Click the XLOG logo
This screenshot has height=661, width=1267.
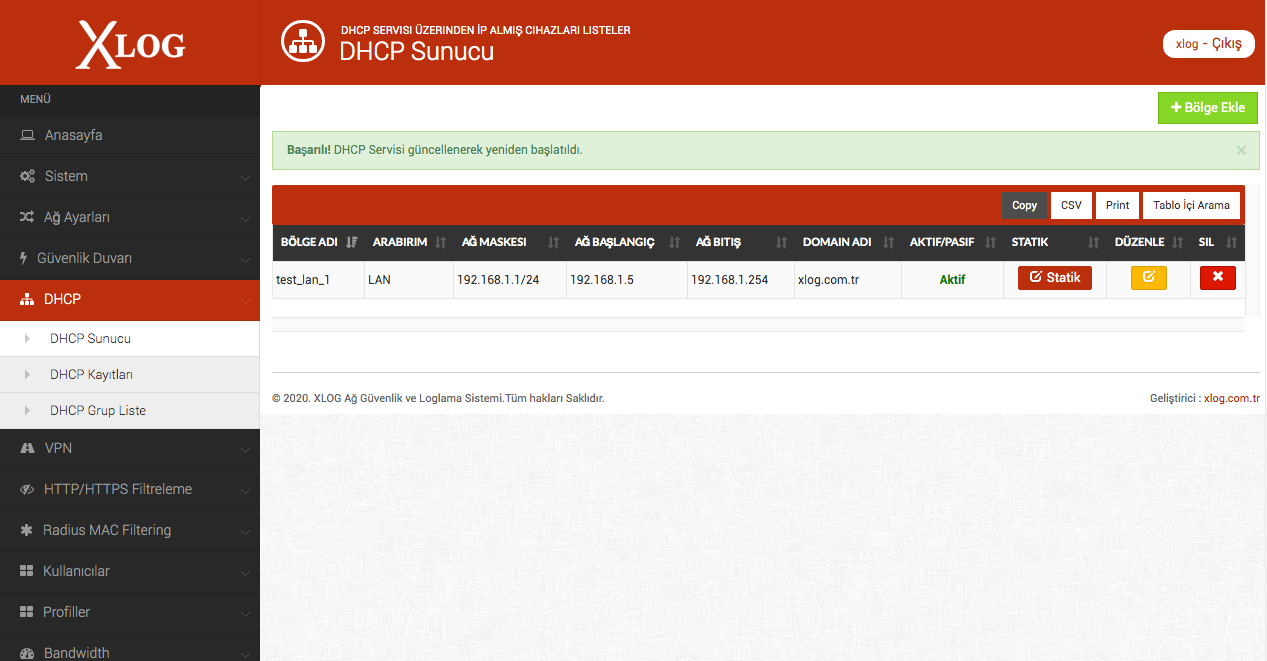(130, 46)
